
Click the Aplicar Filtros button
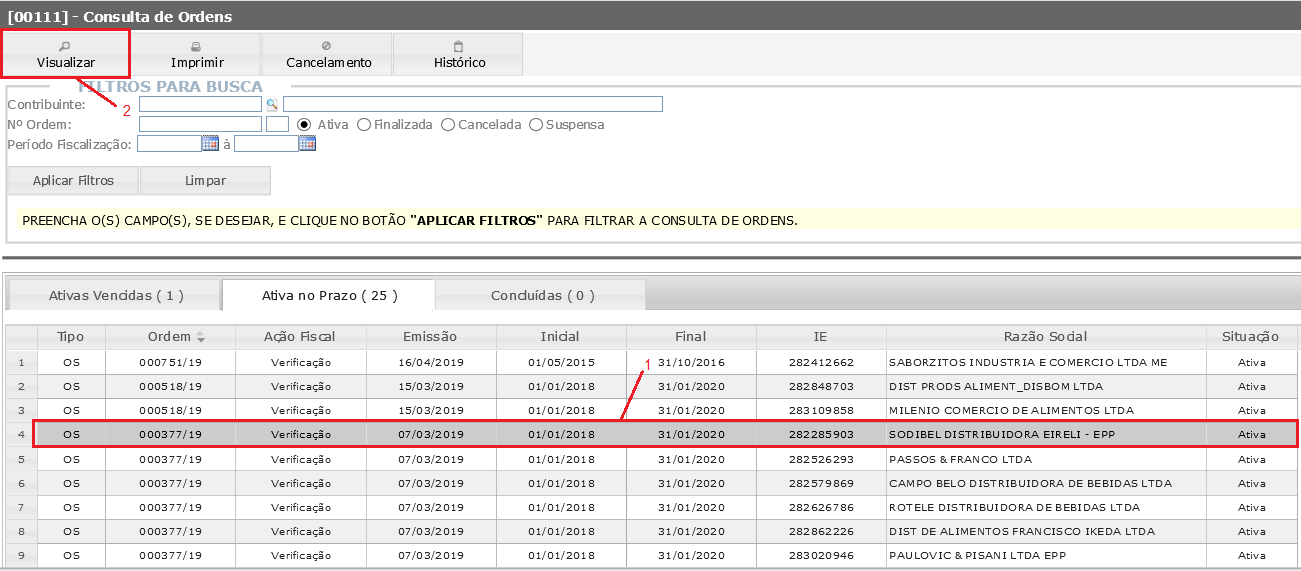click(73, 181)
